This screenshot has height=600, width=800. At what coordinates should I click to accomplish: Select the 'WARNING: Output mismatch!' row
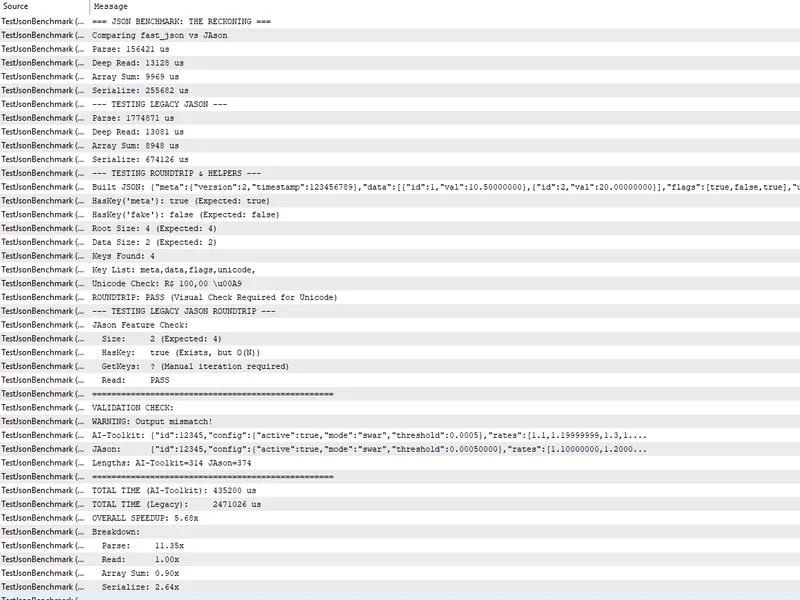400,421
